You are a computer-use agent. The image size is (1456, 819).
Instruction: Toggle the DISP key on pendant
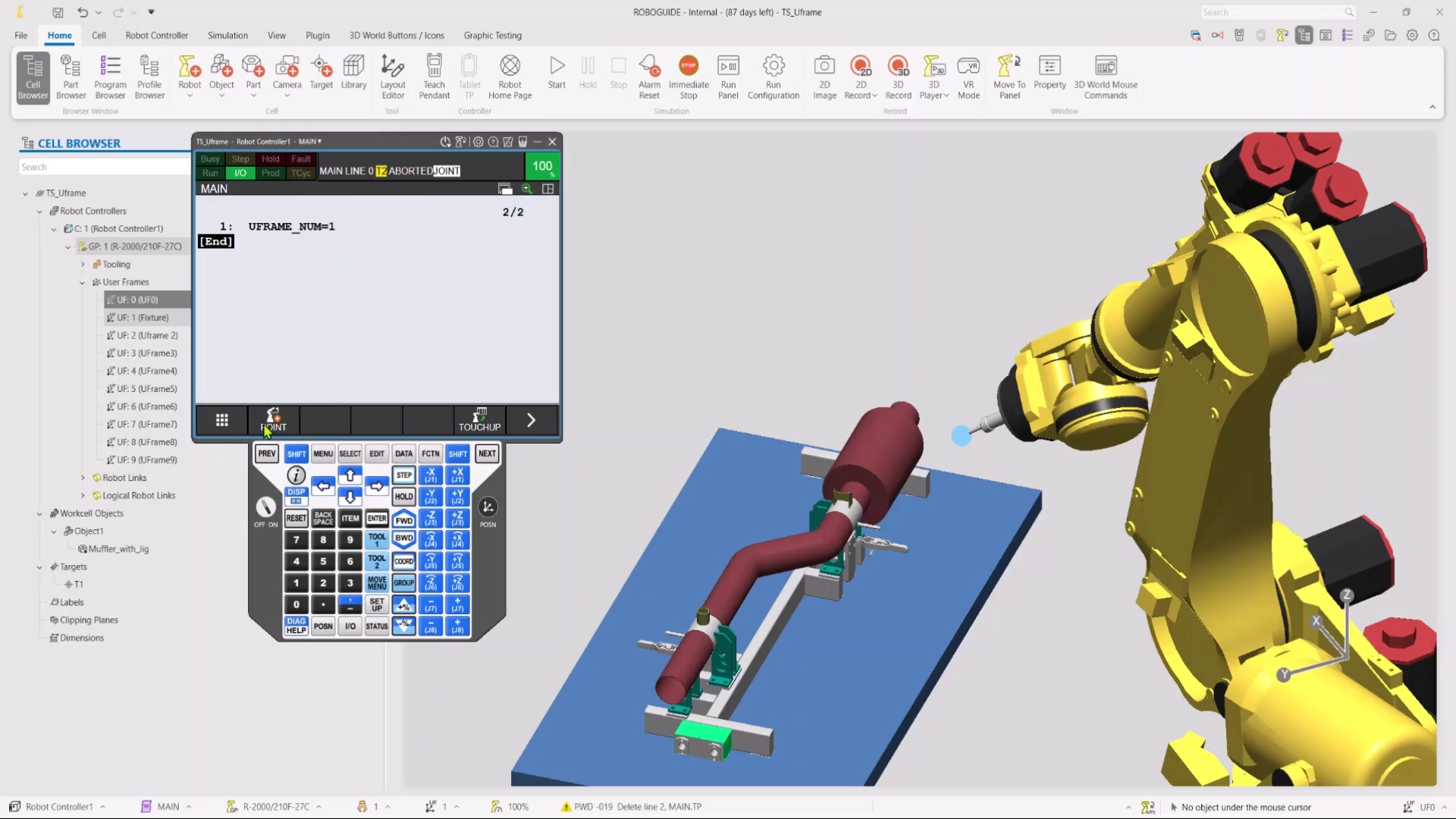coord(297,496)
